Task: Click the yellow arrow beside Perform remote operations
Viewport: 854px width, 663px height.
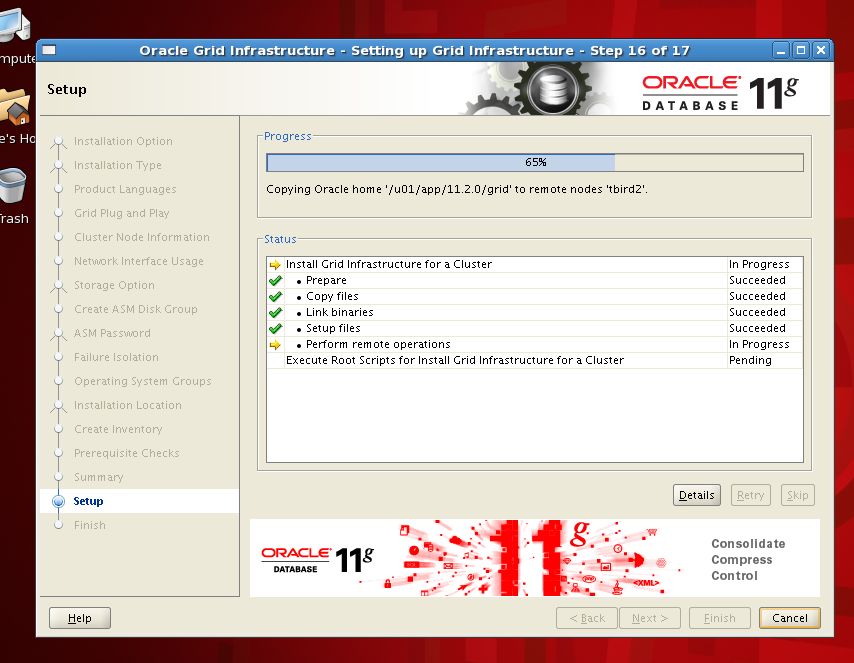Action: coord(275,345)
